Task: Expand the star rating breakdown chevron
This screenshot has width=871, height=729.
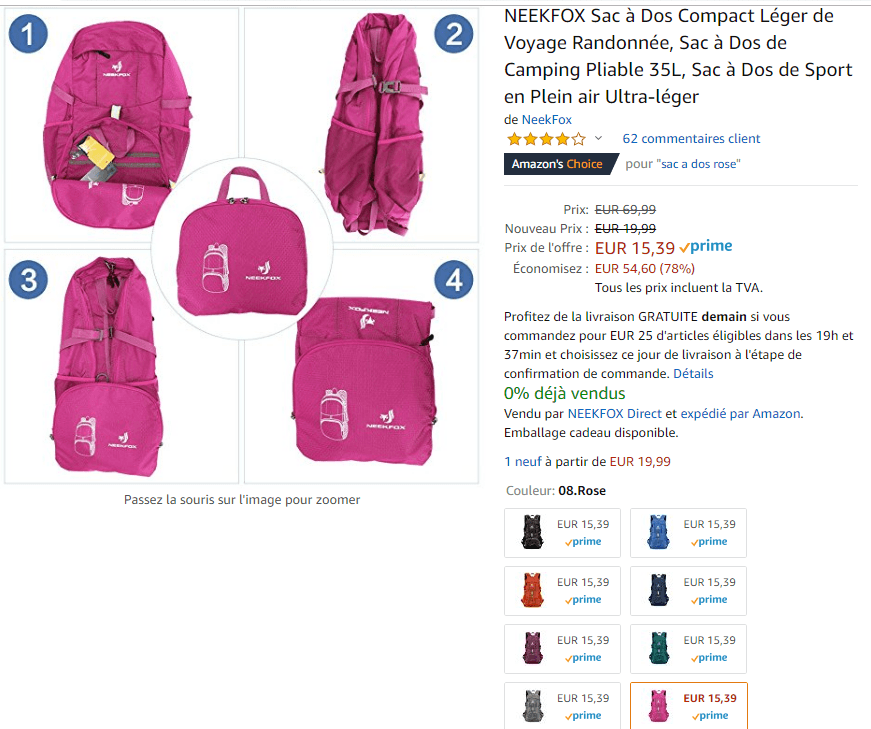Action: click(x=598, y=138)
